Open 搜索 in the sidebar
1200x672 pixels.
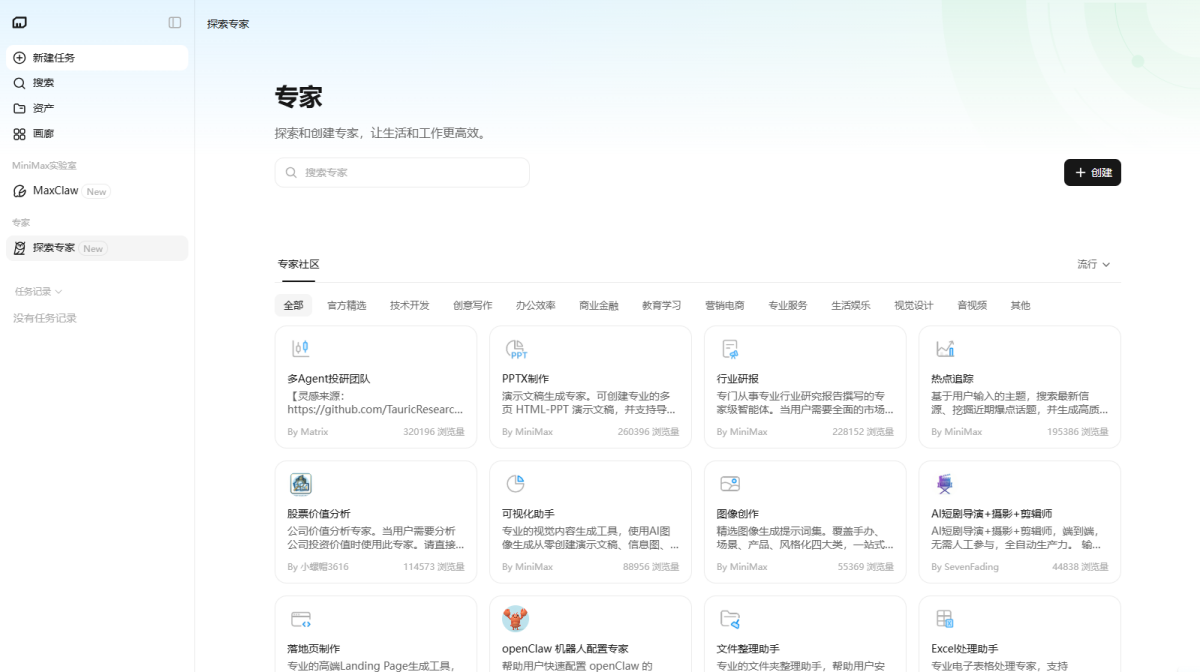click(x=43, y=83)
